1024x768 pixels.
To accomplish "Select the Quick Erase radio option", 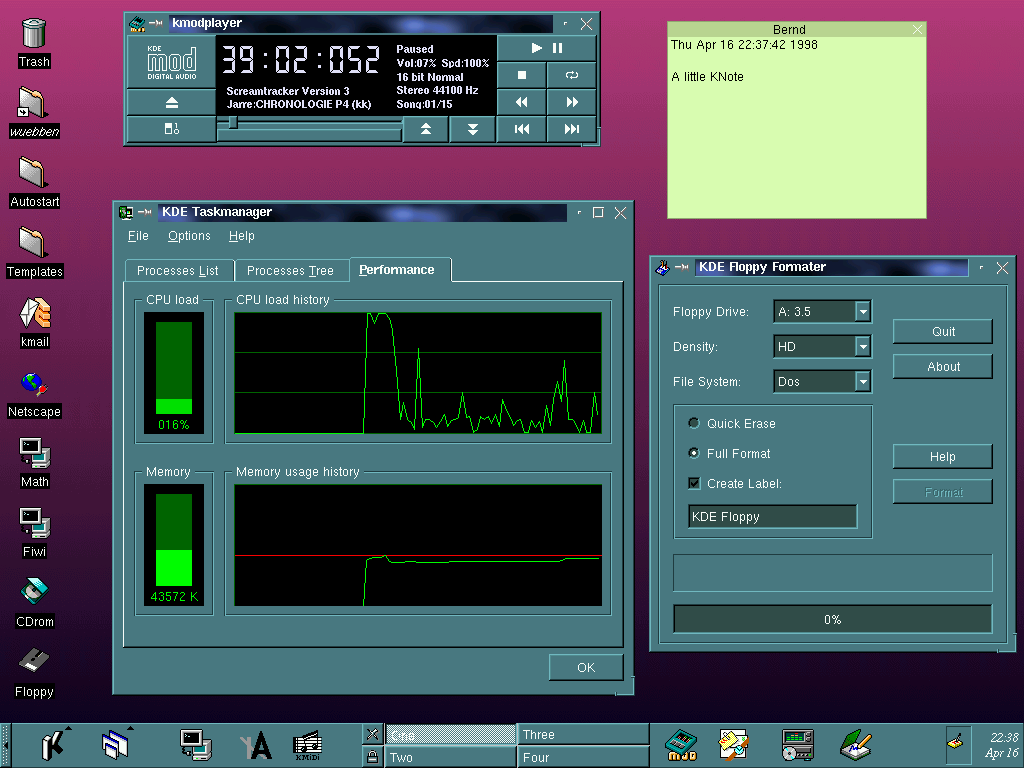I will coord(694,423).
